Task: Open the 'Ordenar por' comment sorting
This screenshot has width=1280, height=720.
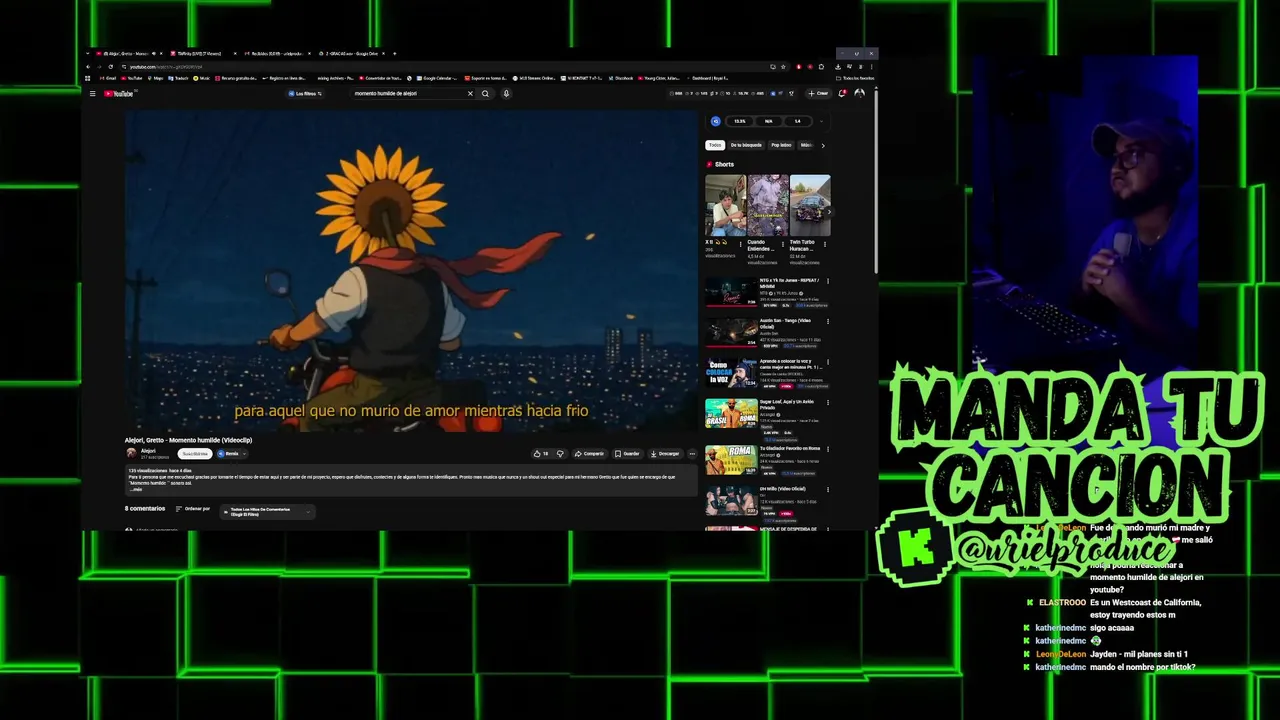Action: click(193, 509)
